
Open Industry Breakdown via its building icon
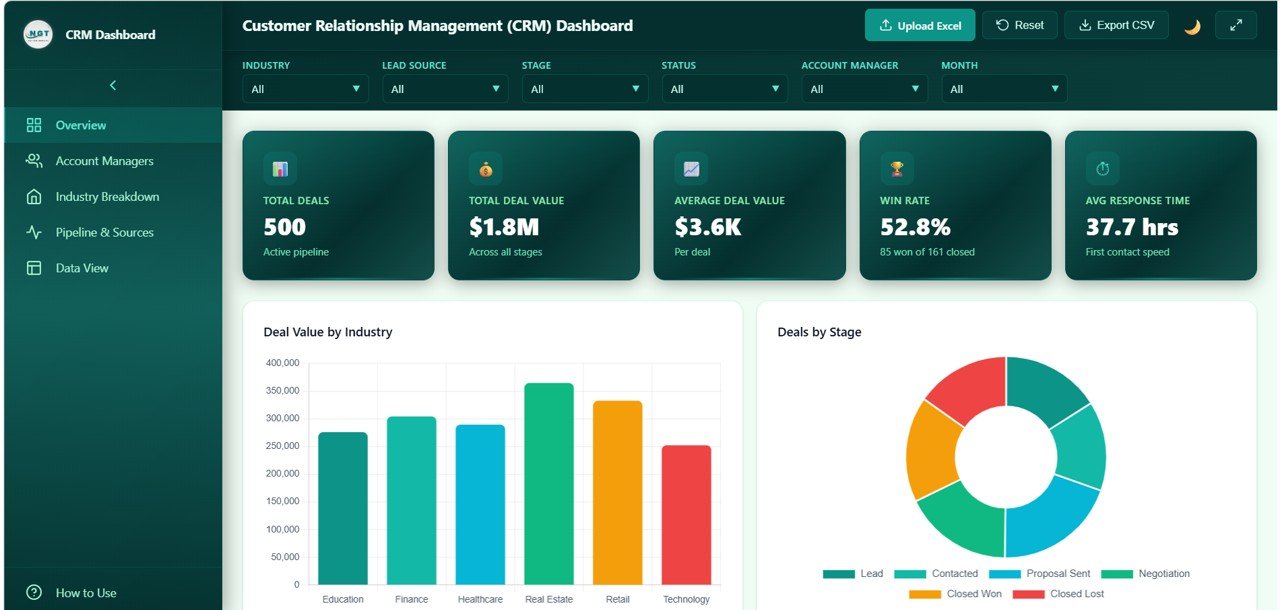33,196
